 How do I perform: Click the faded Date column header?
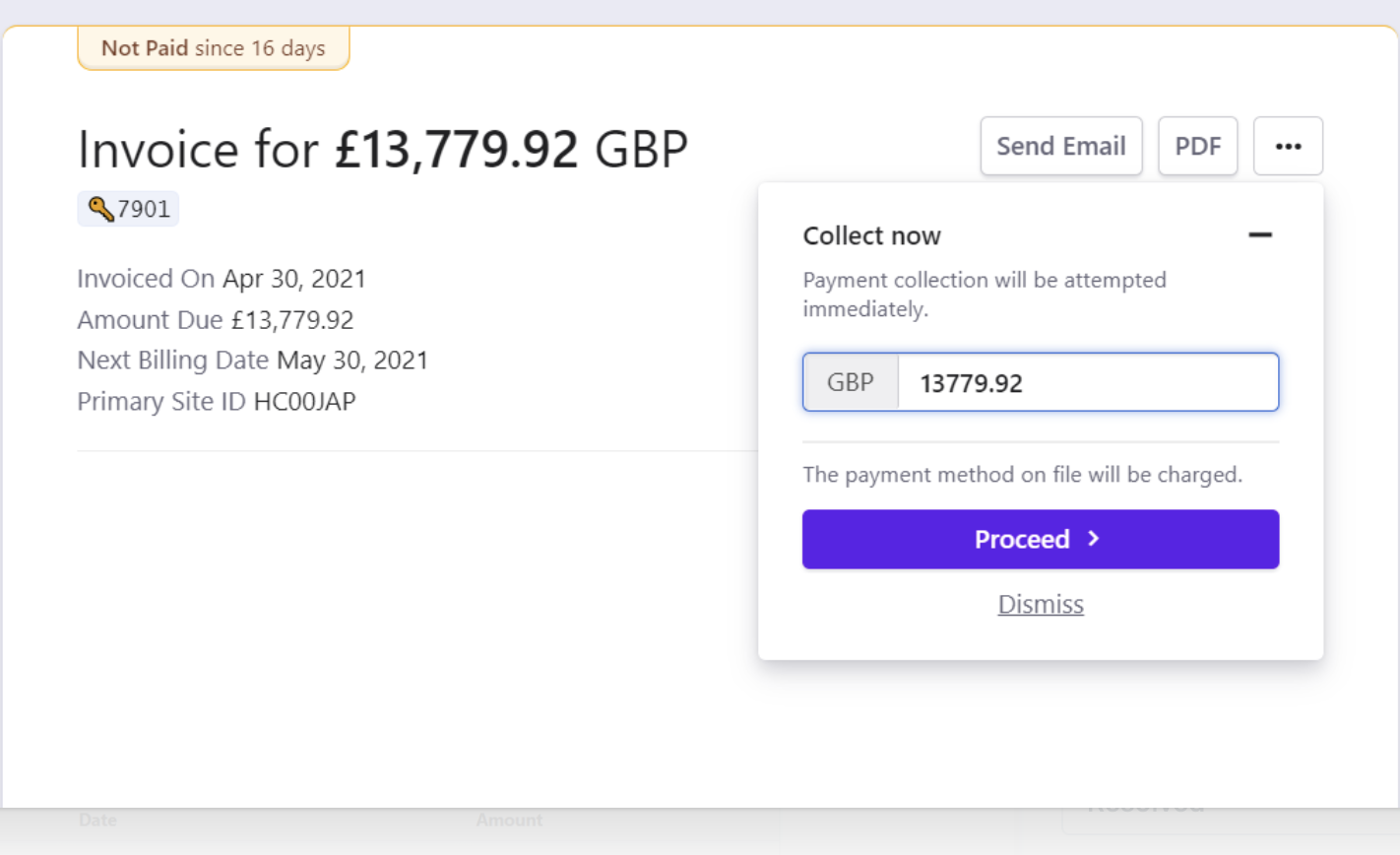click(x=97, y=820)
